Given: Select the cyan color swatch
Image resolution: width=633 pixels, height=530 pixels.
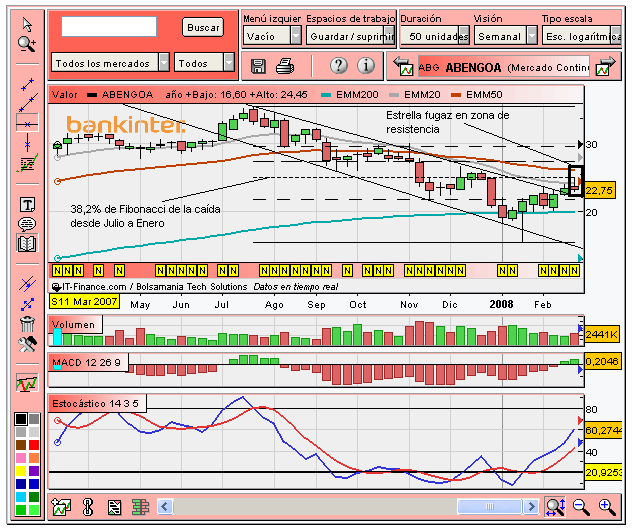Looking at the screenshot, I should click(x=21, y=496).
